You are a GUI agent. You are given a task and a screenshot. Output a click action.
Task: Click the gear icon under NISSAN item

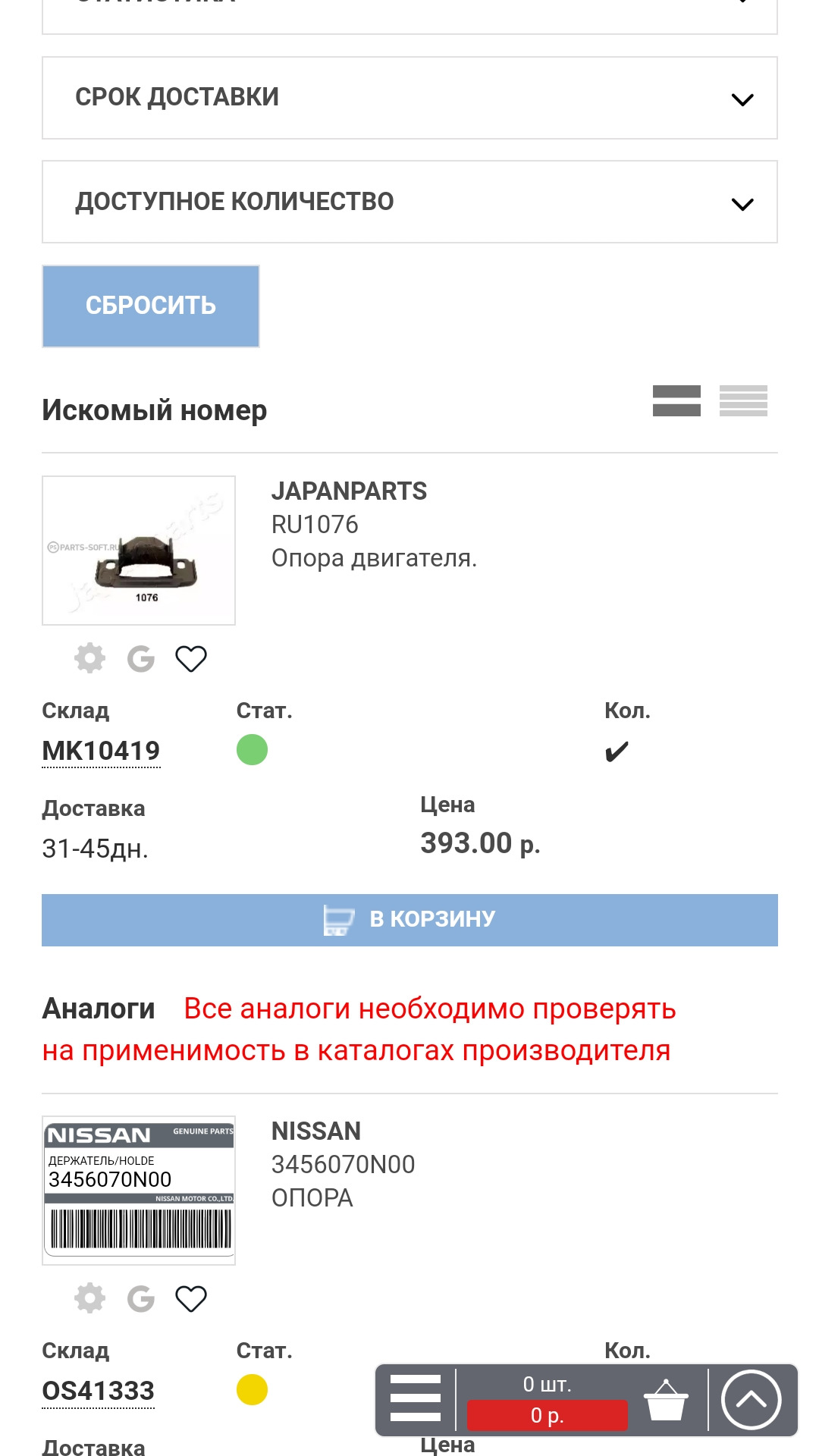click(89, 1298)
